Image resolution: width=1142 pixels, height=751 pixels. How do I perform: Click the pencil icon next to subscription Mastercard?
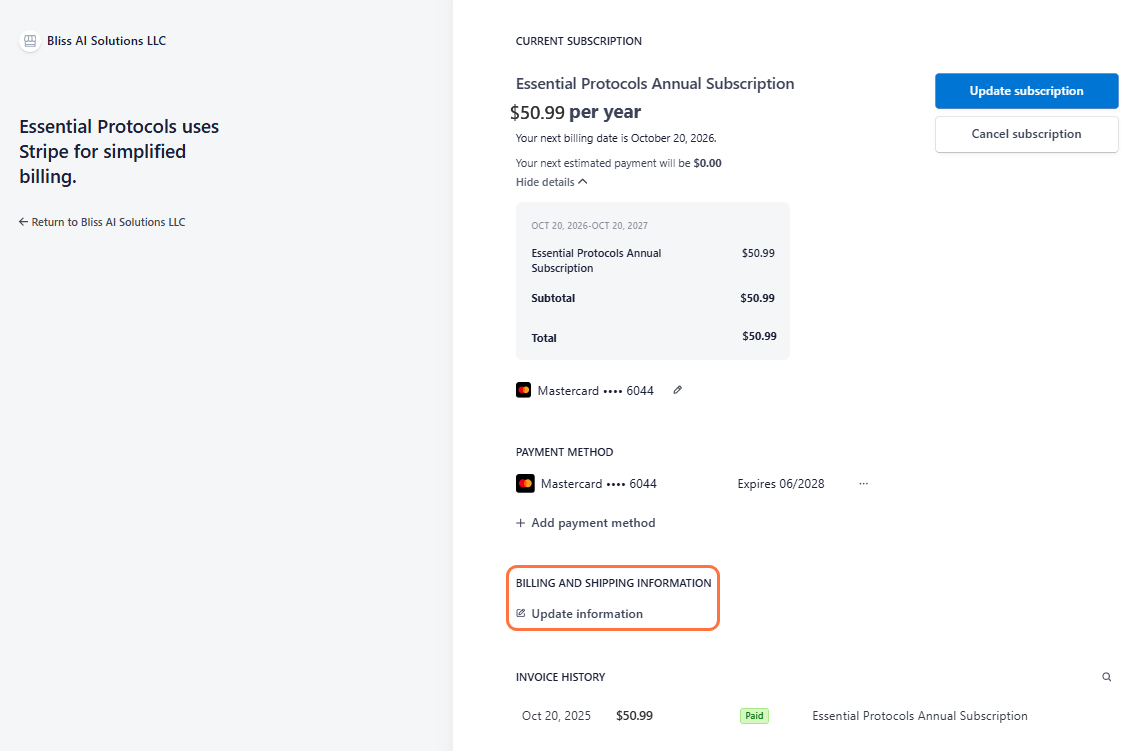point(678,390)
